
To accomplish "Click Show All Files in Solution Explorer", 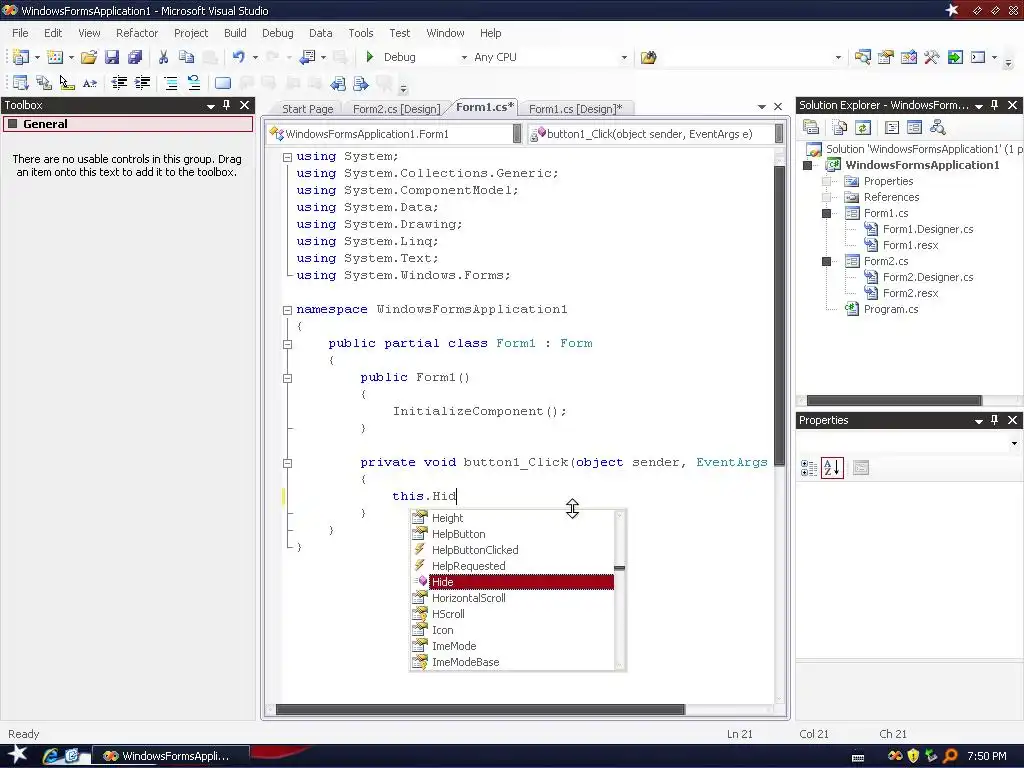I will pyautogui.click(x=840, y=127).
